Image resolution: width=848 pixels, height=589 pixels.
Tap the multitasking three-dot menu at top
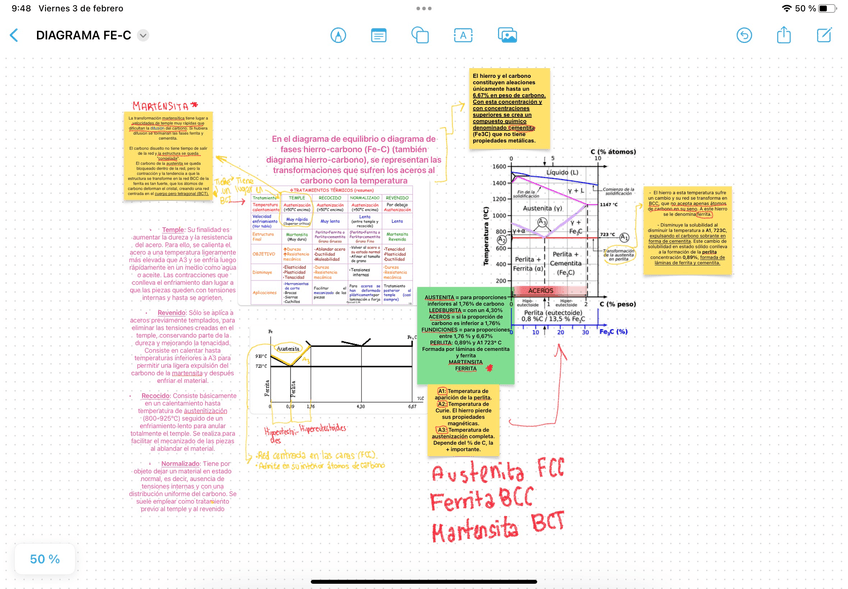[x=424, y=7]
